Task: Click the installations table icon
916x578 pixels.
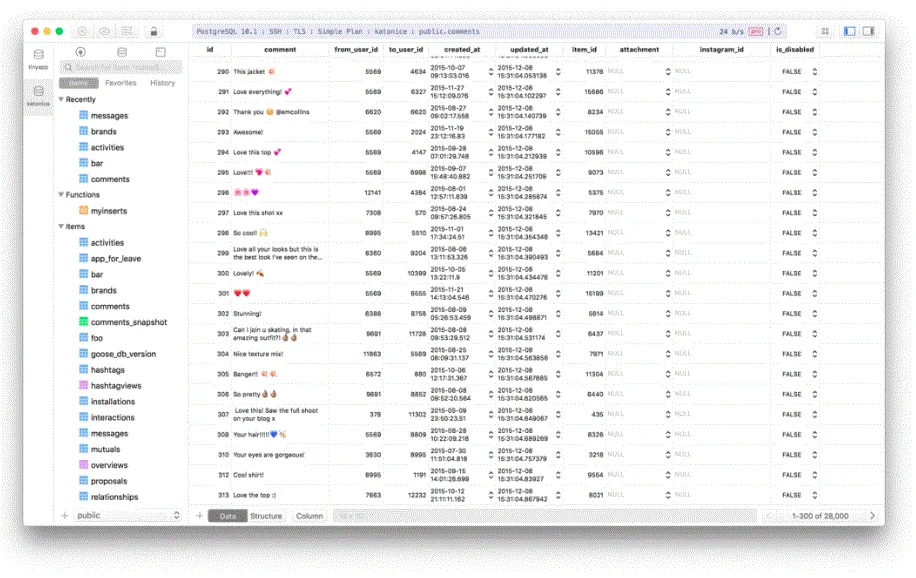Action: [84, 402]
